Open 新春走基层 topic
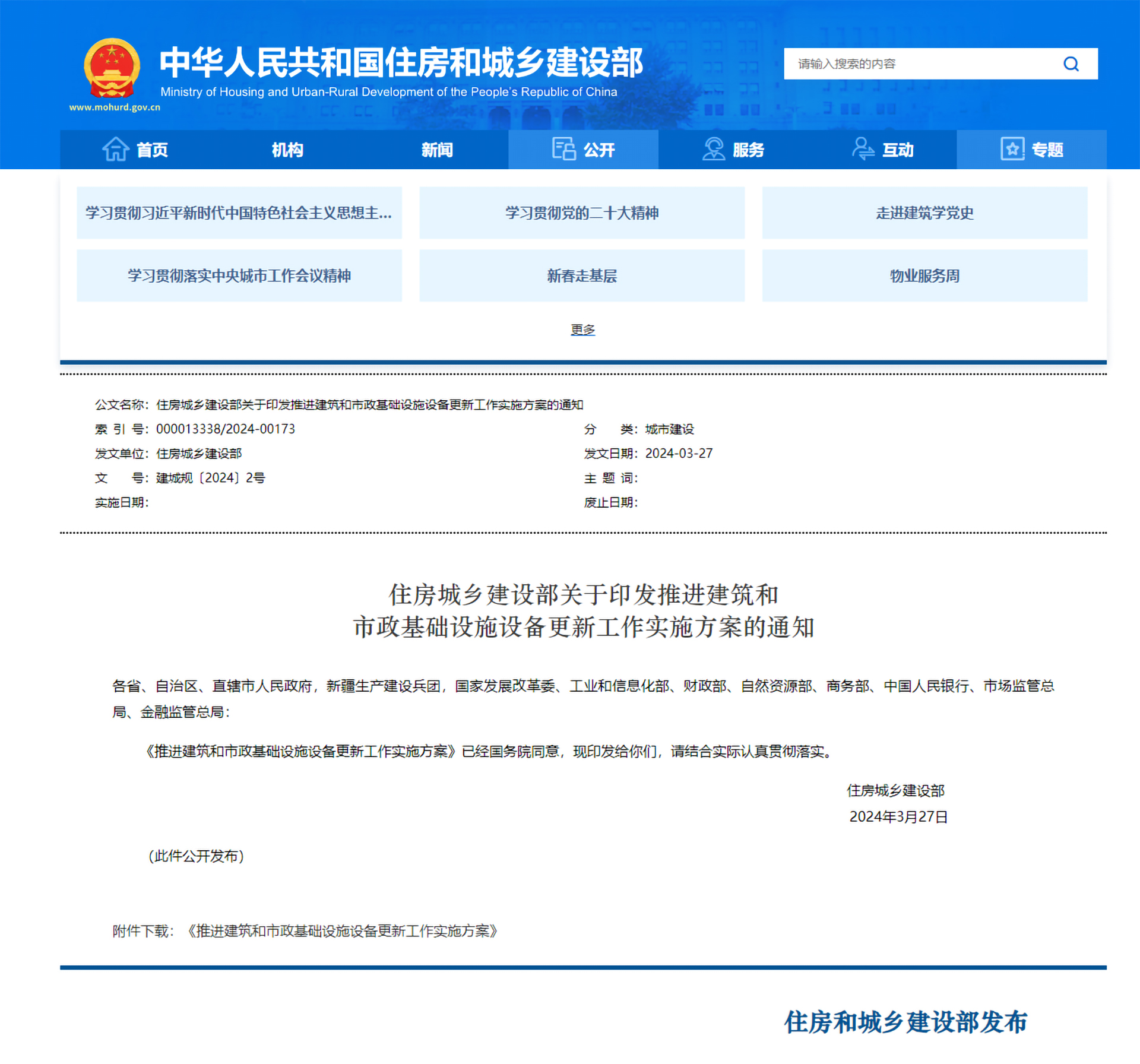Viewport: 1140px width, 1064px height. [x=582, y=275]
